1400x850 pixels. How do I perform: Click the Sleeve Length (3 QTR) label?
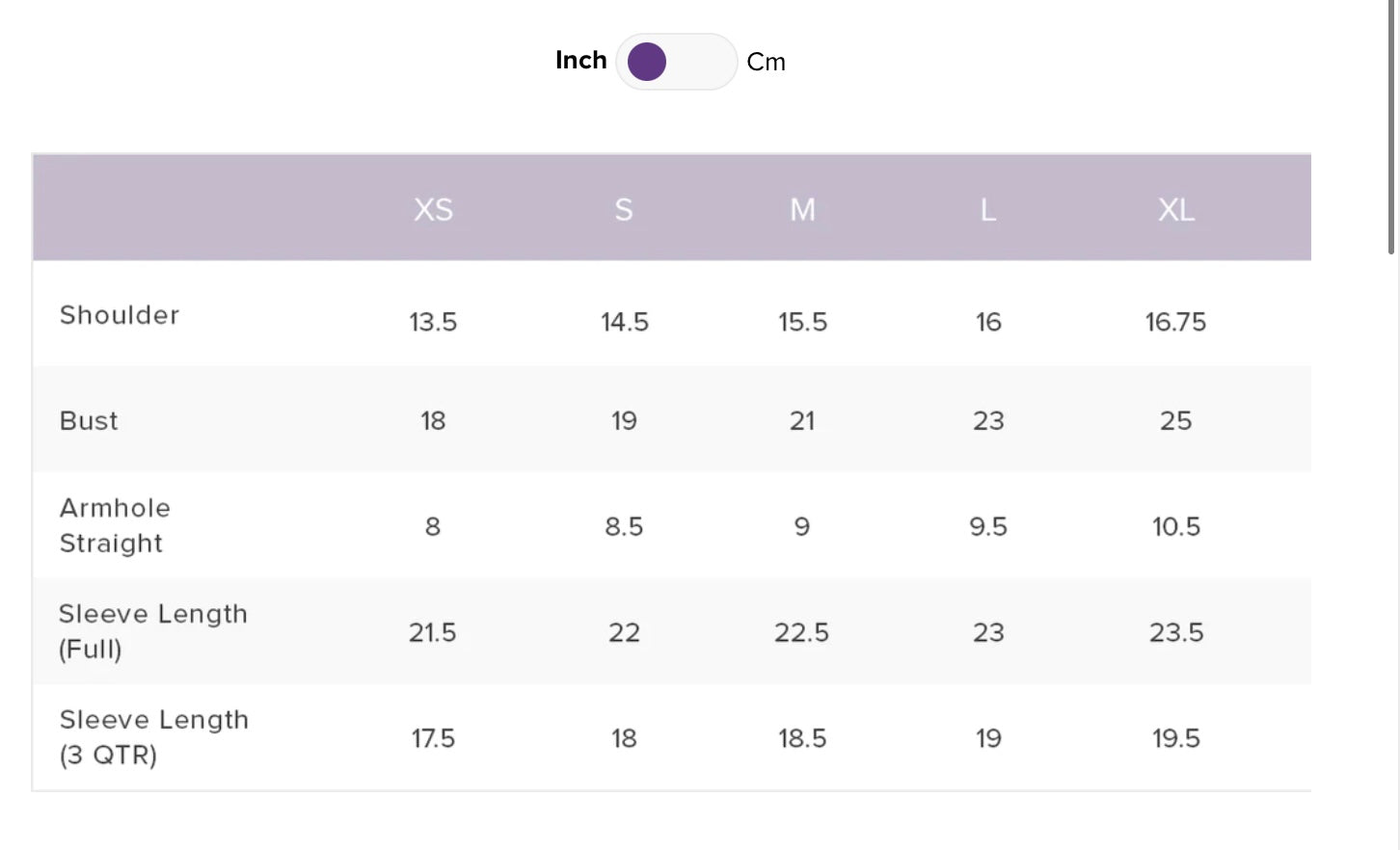click(153, 737)
